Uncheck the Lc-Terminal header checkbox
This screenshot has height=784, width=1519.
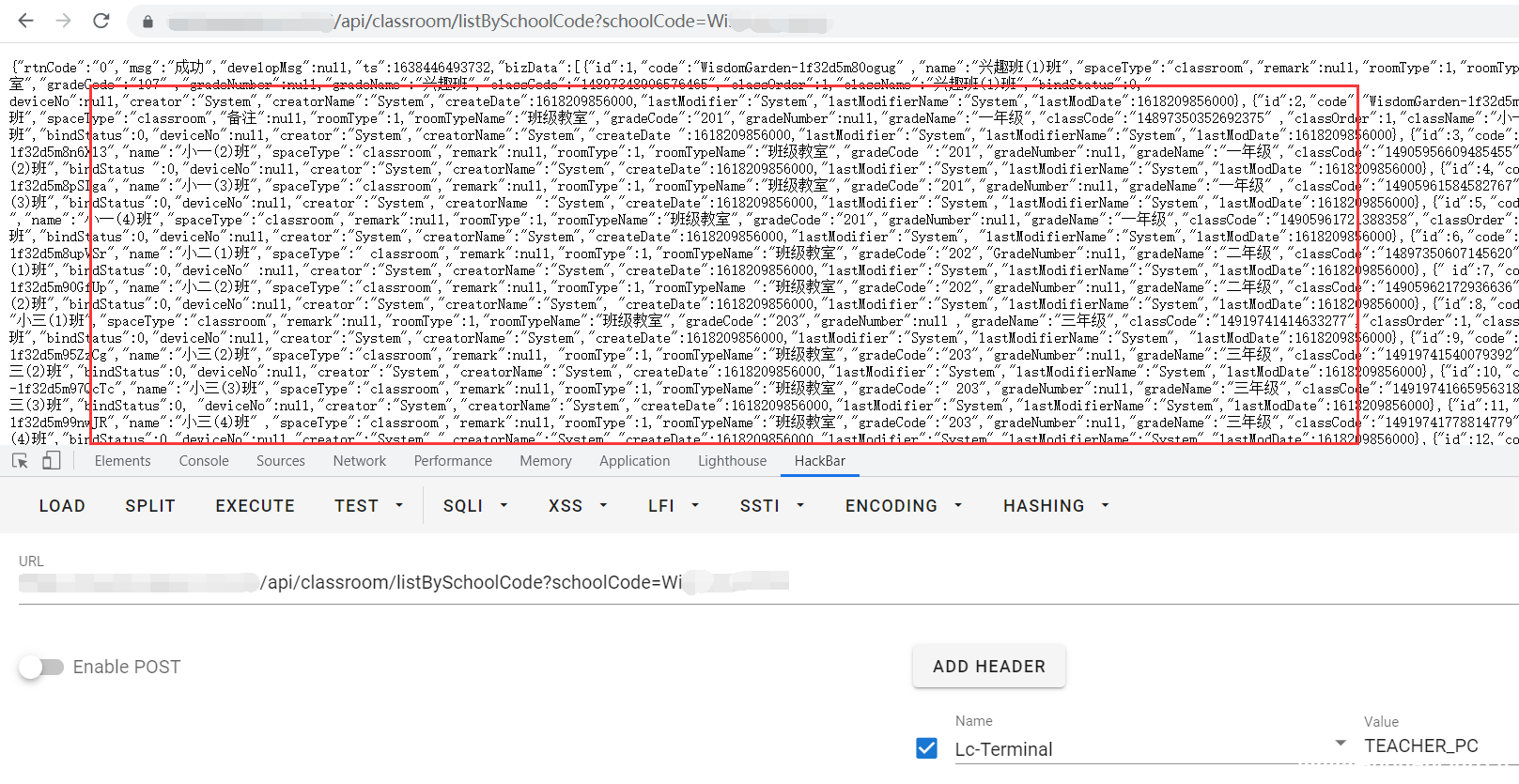pos(926,748)
